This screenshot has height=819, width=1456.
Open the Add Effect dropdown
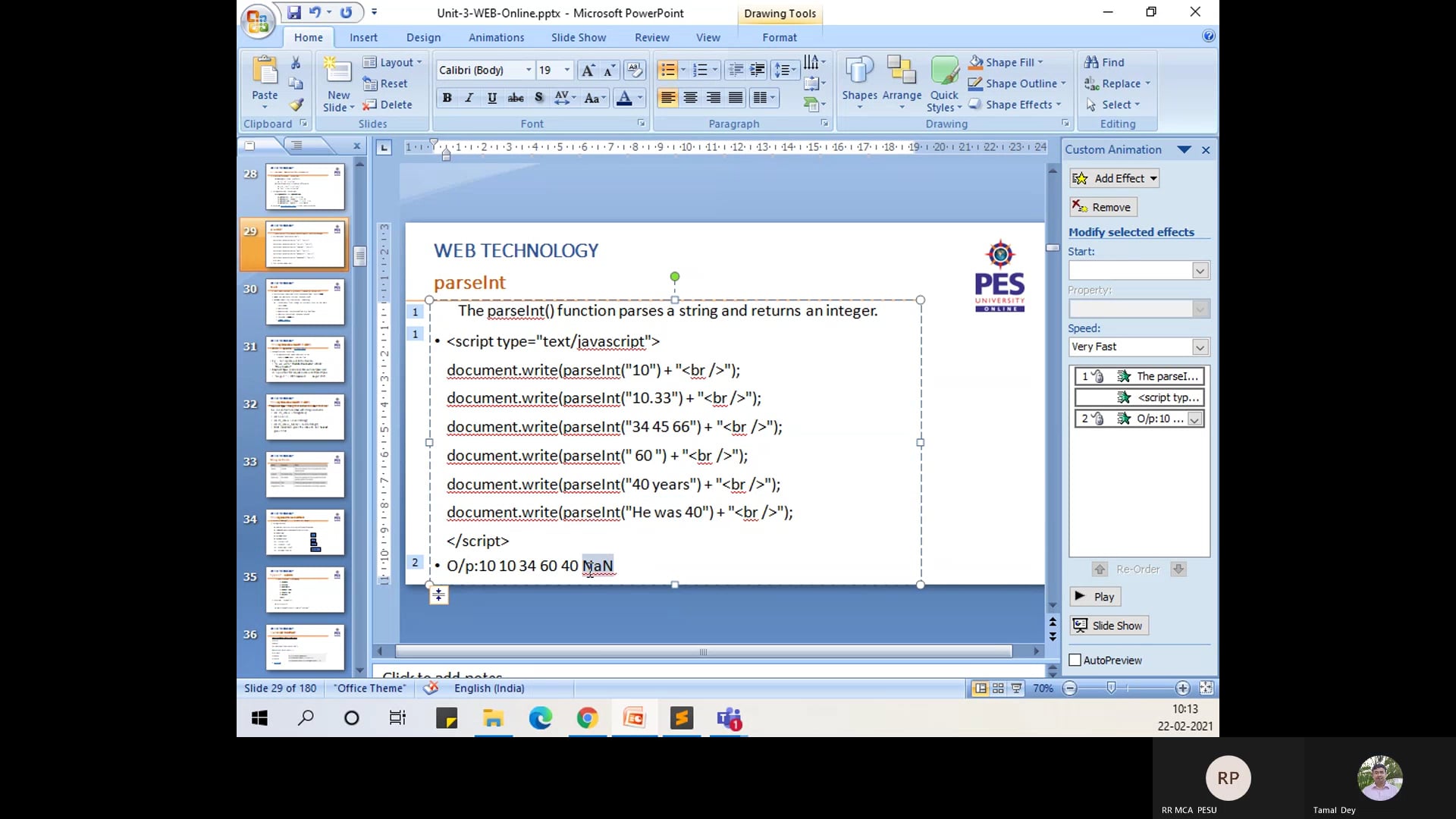(x=1114, y=177)
